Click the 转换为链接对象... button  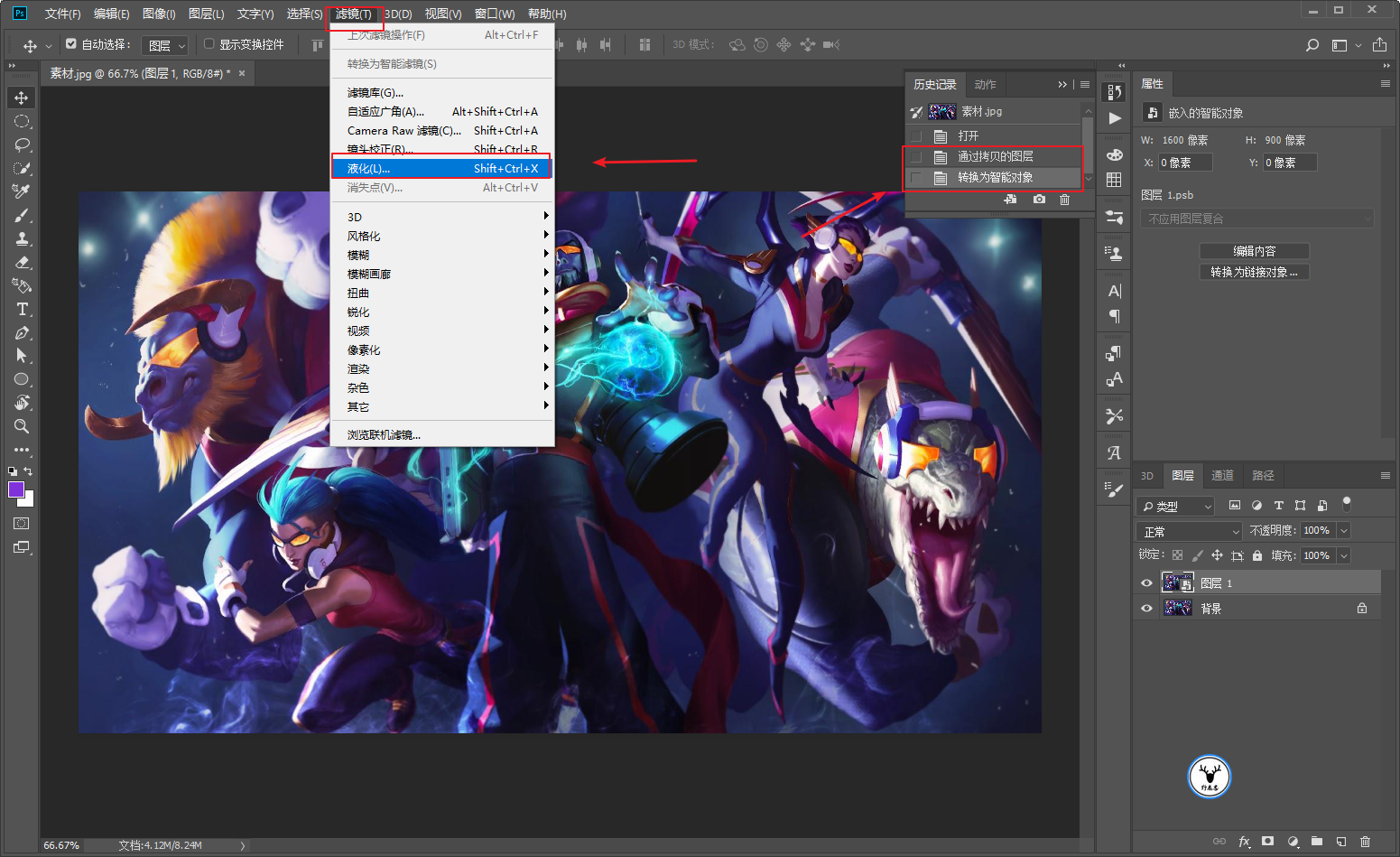pyautogui.click(x=1255, y=272)
